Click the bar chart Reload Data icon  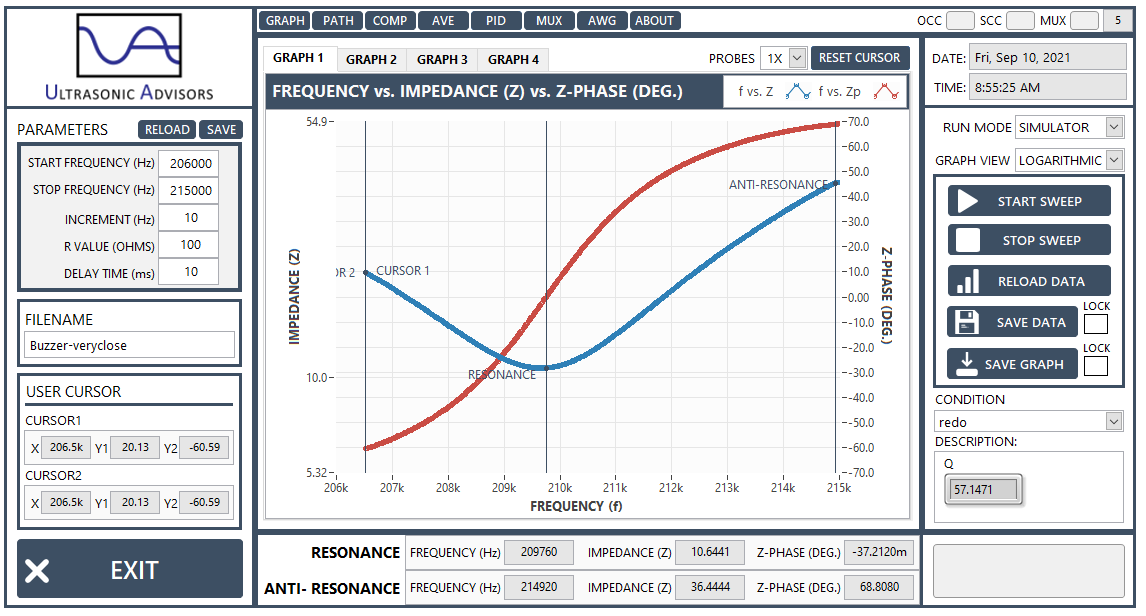(968, 281)
